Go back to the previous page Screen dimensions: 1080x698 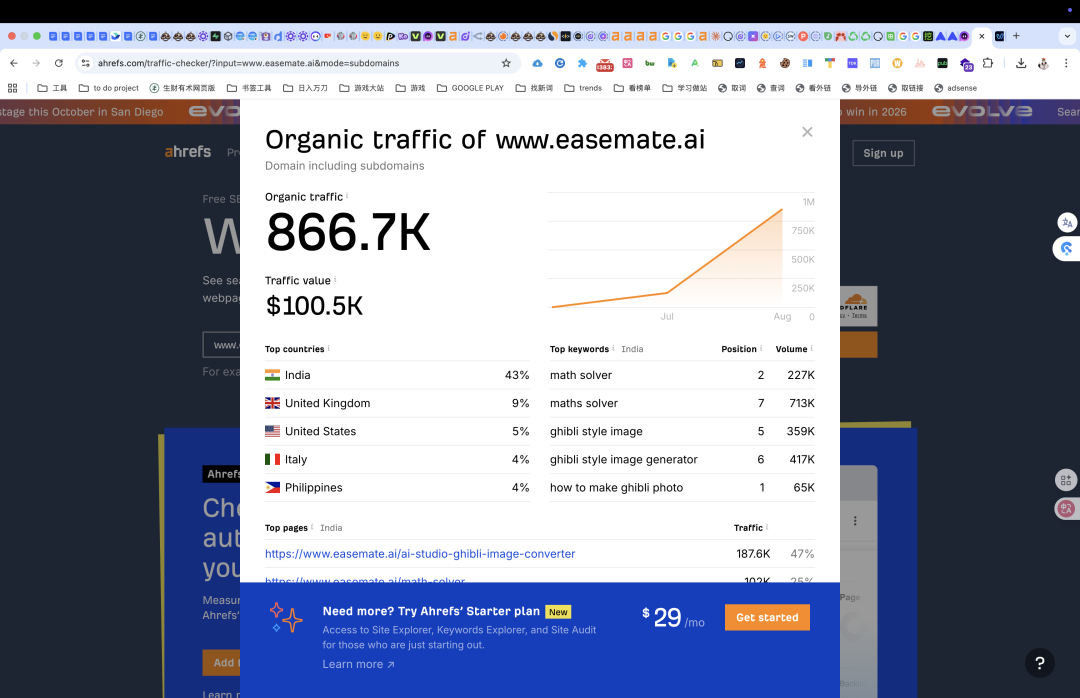tap(14, 63)
